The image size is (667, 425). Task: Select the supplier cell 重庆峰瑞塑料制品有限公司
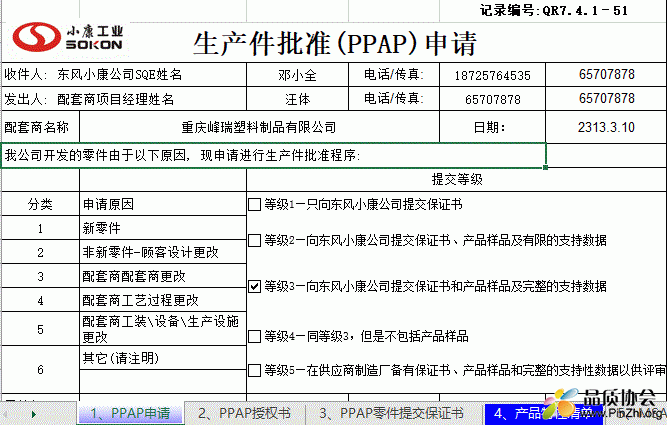pyautogui.click(x=259, y=127)
